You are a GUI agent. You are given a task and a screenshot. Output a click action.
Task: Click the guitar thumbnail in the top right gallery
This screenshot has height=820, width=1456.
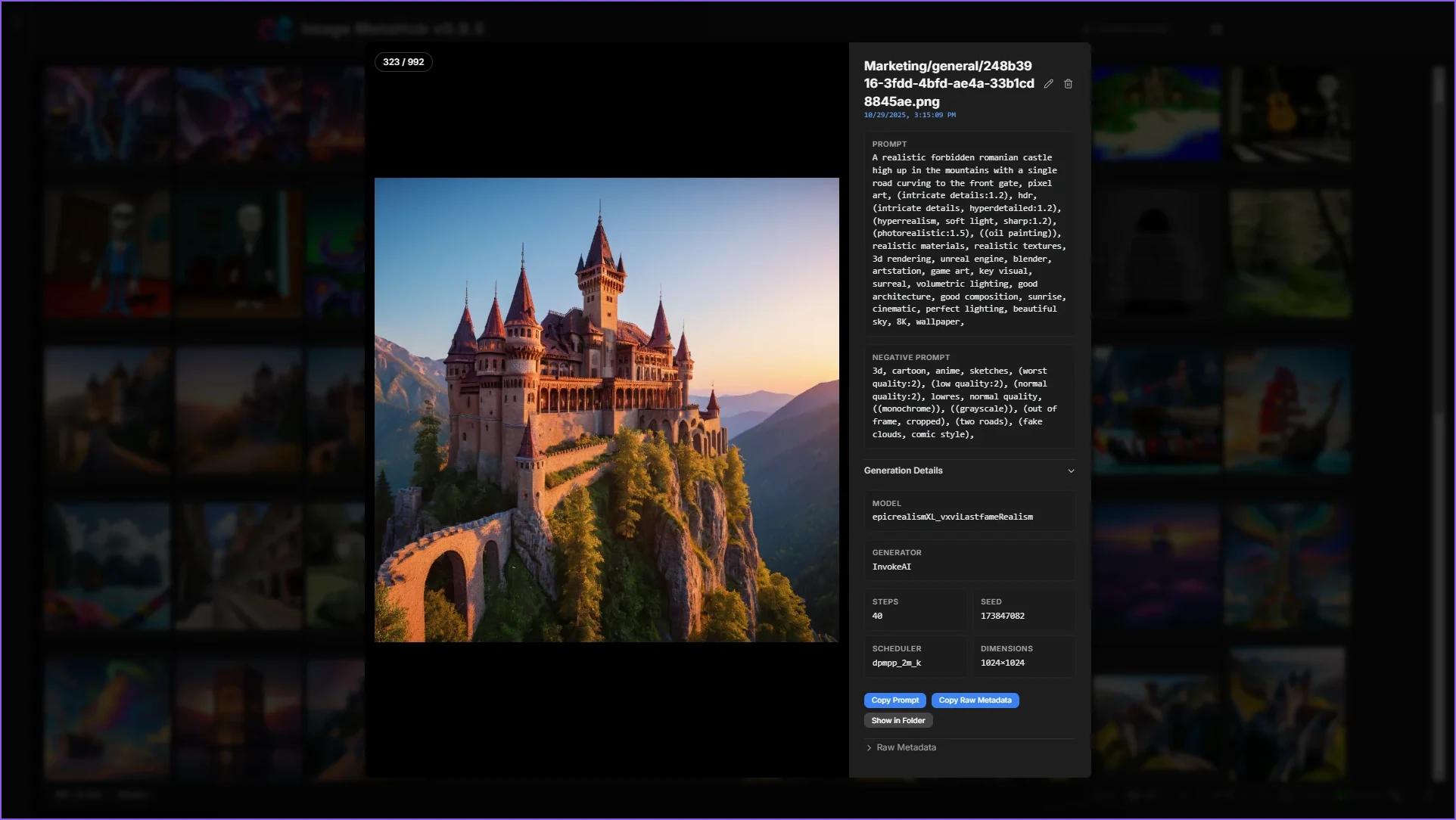point(1286,113)
